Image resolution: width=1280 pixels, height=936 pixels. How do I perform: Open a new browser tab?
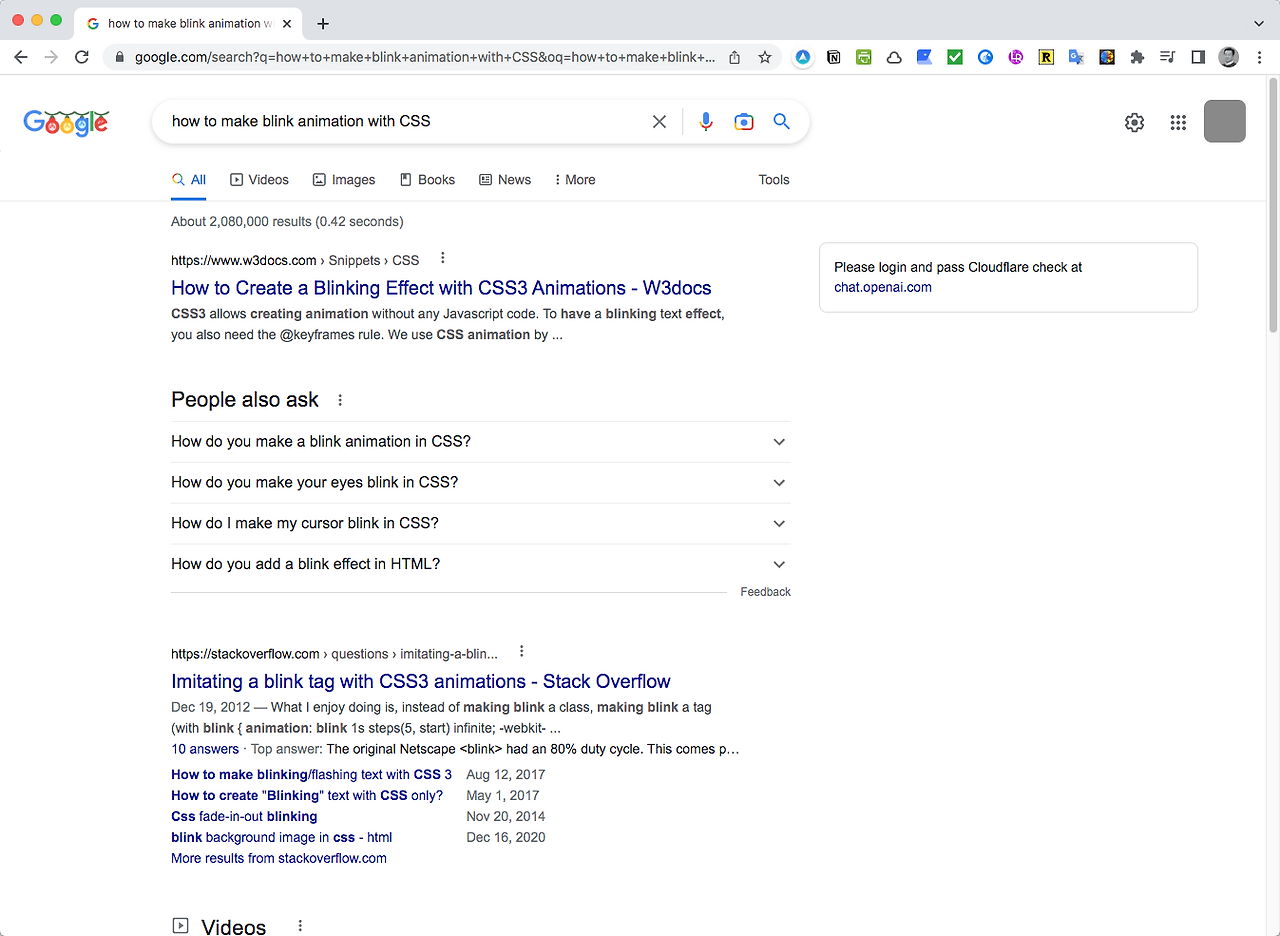point(323,24)
